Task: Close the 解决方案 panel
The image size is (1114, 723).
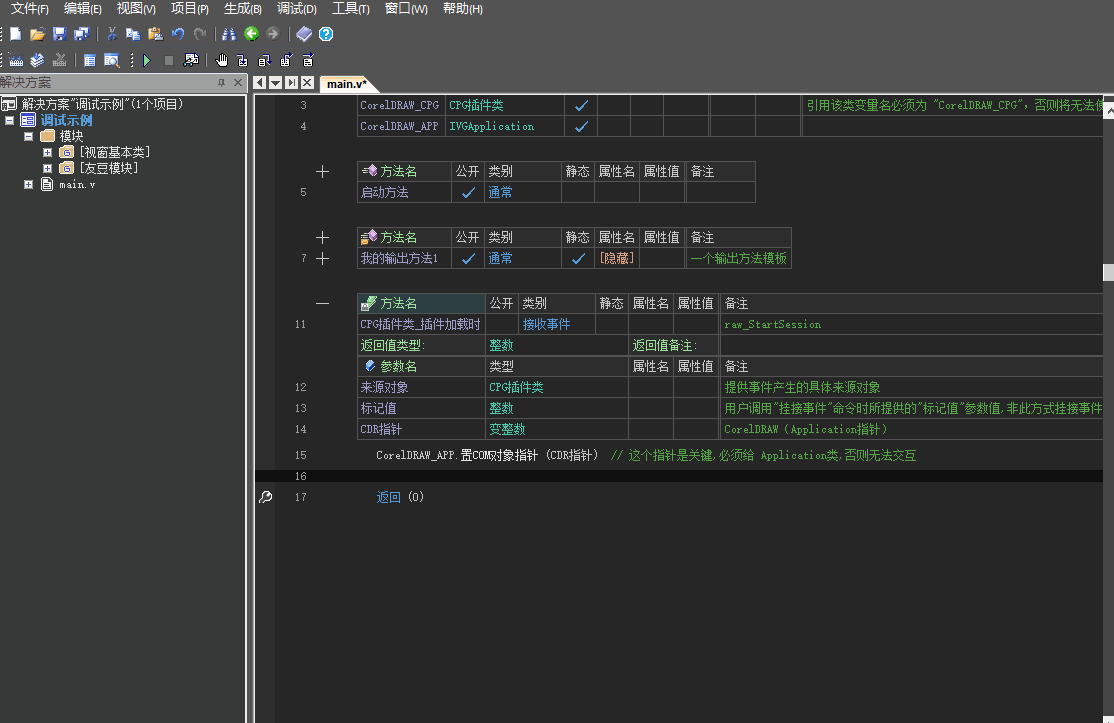Action: [x=237, y=82]
